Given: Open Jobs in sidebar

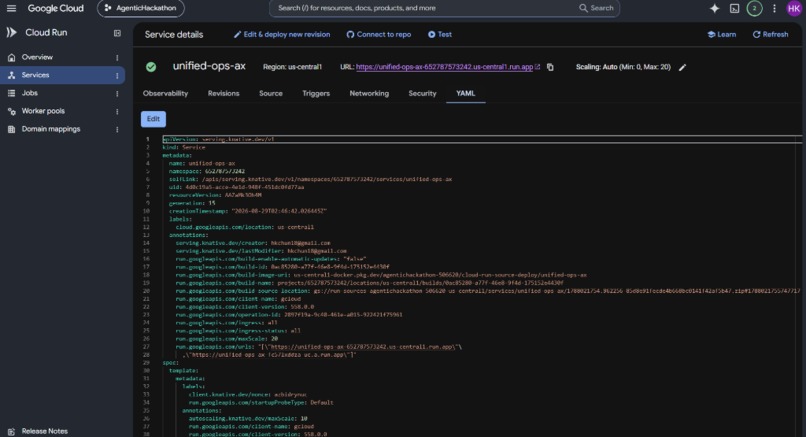Looking at the screenshot, I should coord(30,93).
